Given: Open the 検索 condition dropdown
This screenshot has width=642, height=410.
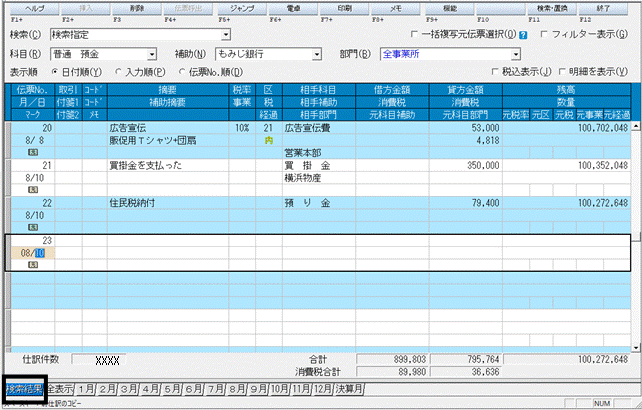Looking at the screenshot, I should (226, 35).
